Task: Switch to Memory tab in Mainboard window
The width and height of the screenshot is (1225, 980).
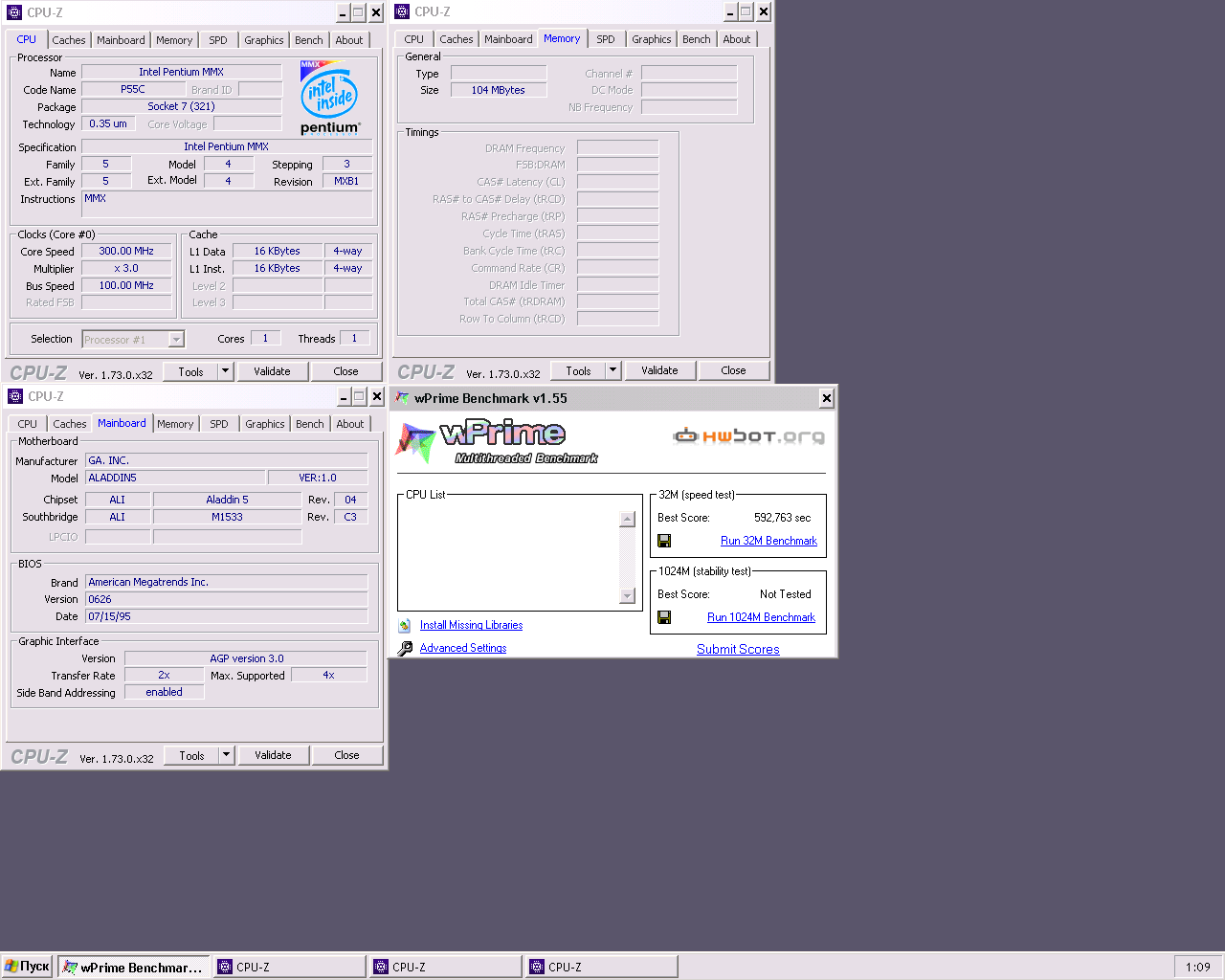Action: pyautogui.click(x=175, y=424)
